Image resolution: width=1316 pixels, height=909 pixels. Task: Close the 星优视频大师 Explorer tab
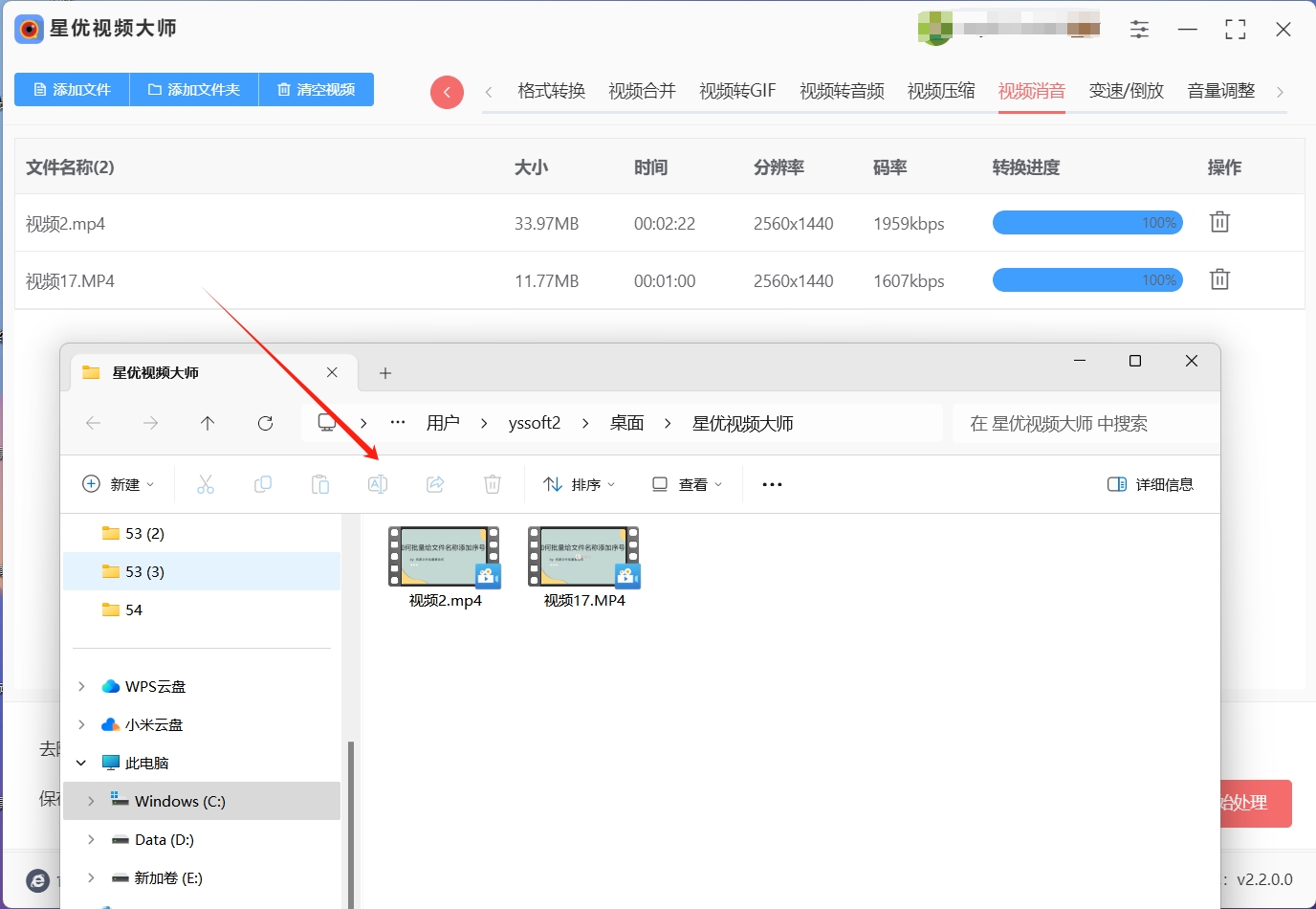pos(332,372)
